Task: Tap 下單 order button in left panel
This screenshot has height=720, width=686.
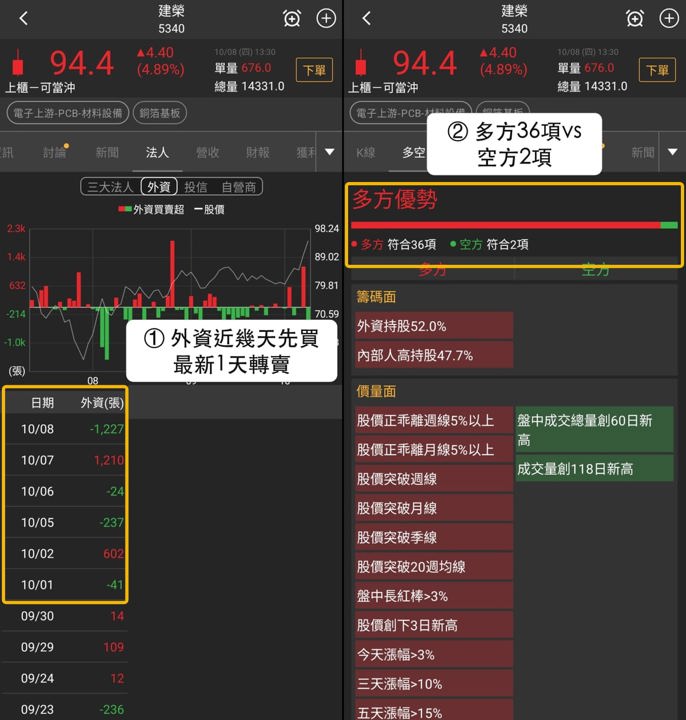Action: 314,70
